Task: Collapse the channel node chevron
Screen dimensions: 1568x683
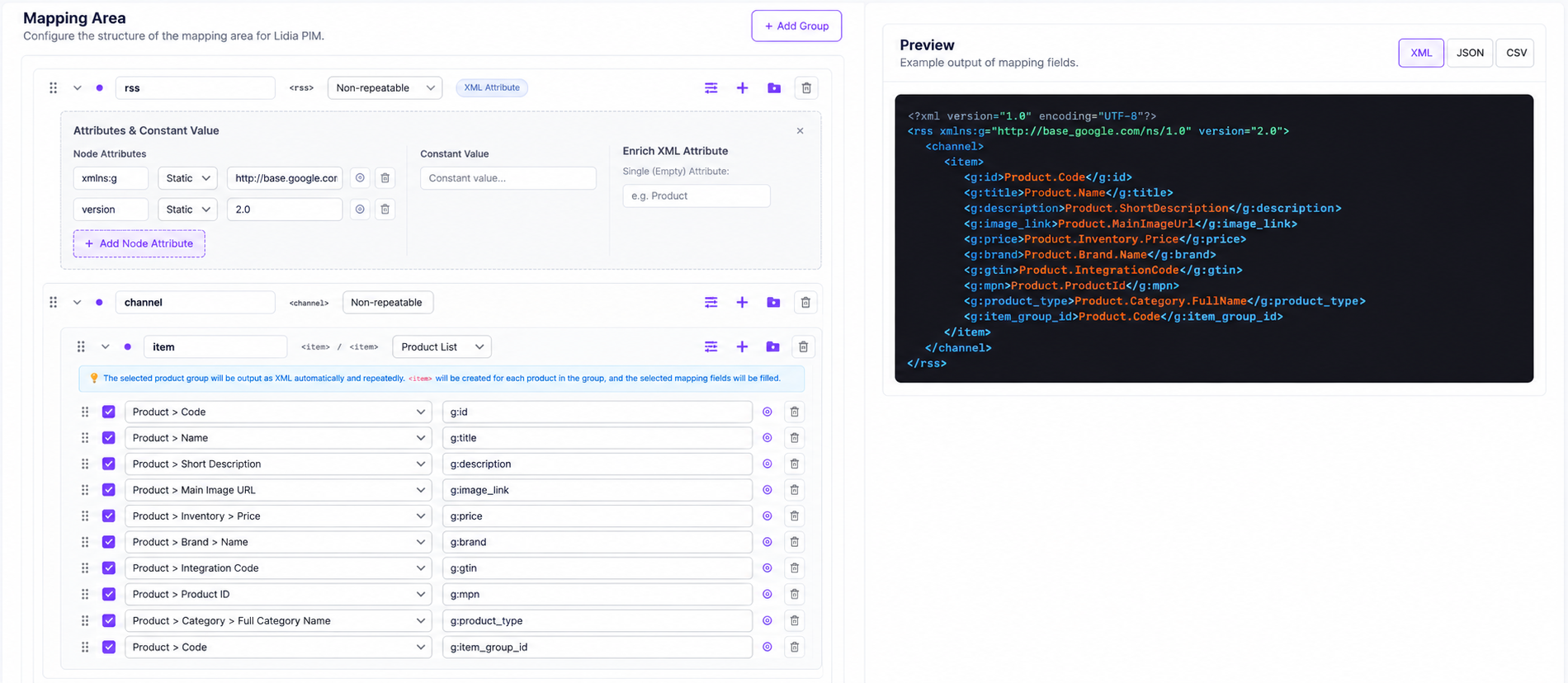Action: [x=78, y=303]
